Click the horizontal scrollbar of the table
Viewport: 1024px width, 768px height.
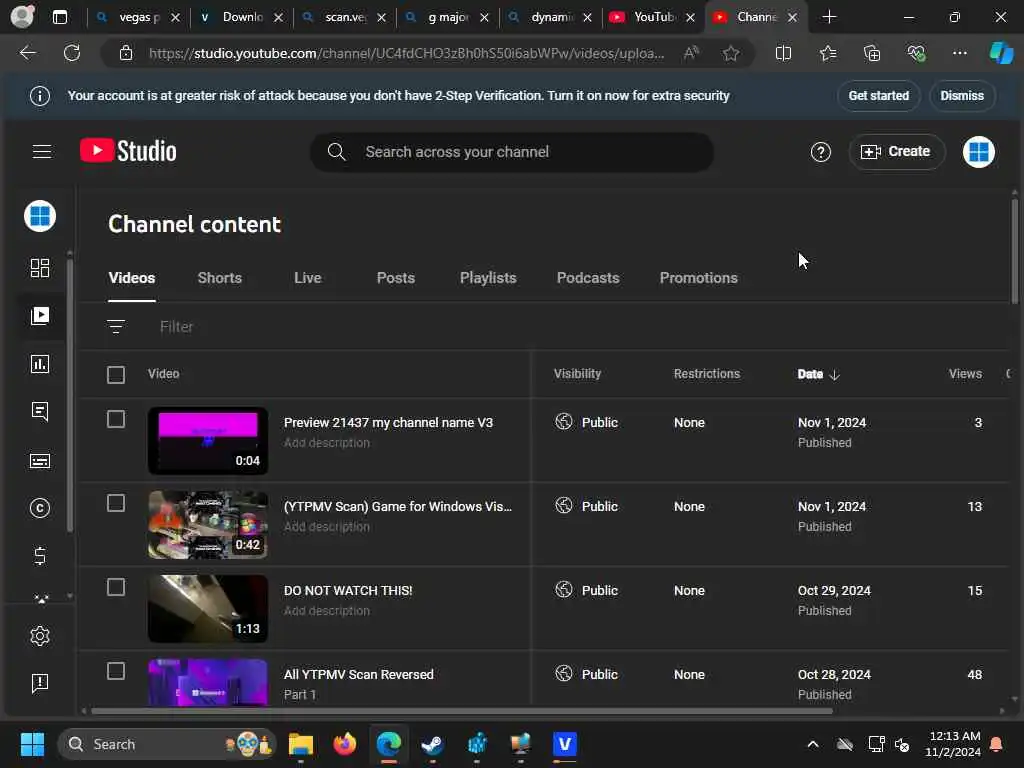tap(461, 711)
